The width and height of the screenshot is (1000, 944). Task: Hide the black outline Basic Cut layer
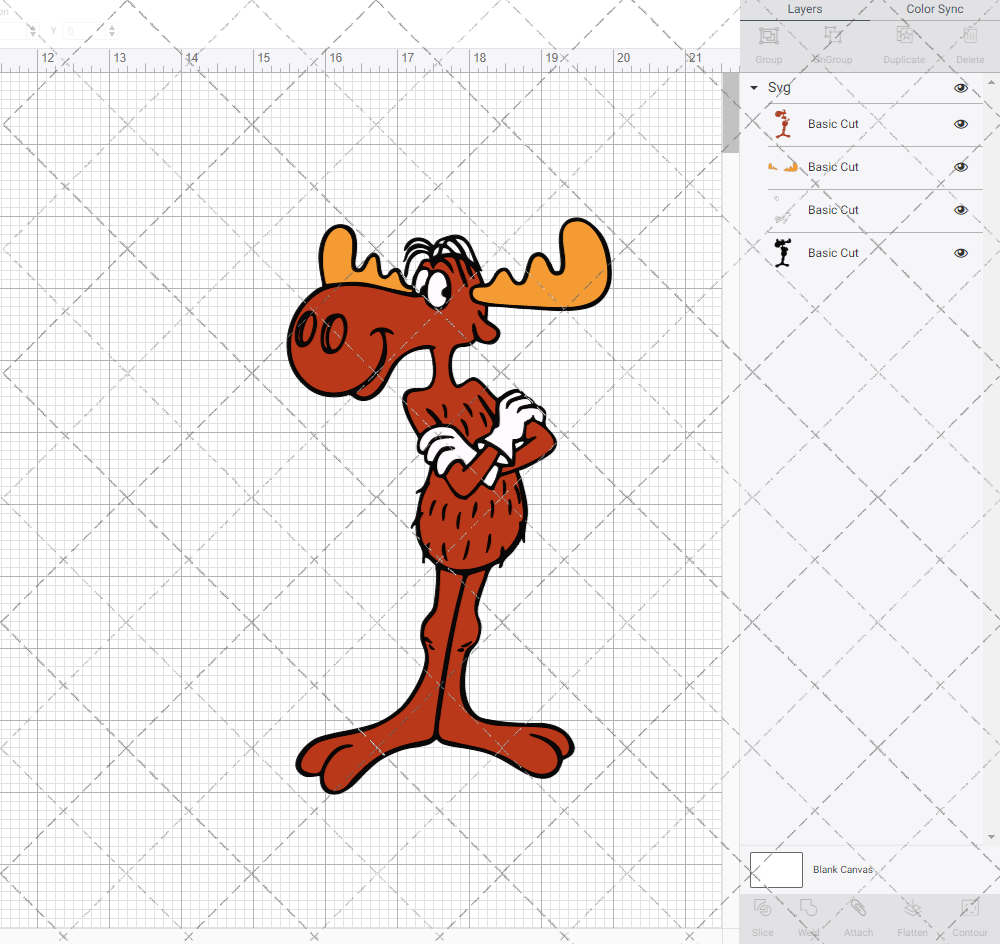coord(960,253)
